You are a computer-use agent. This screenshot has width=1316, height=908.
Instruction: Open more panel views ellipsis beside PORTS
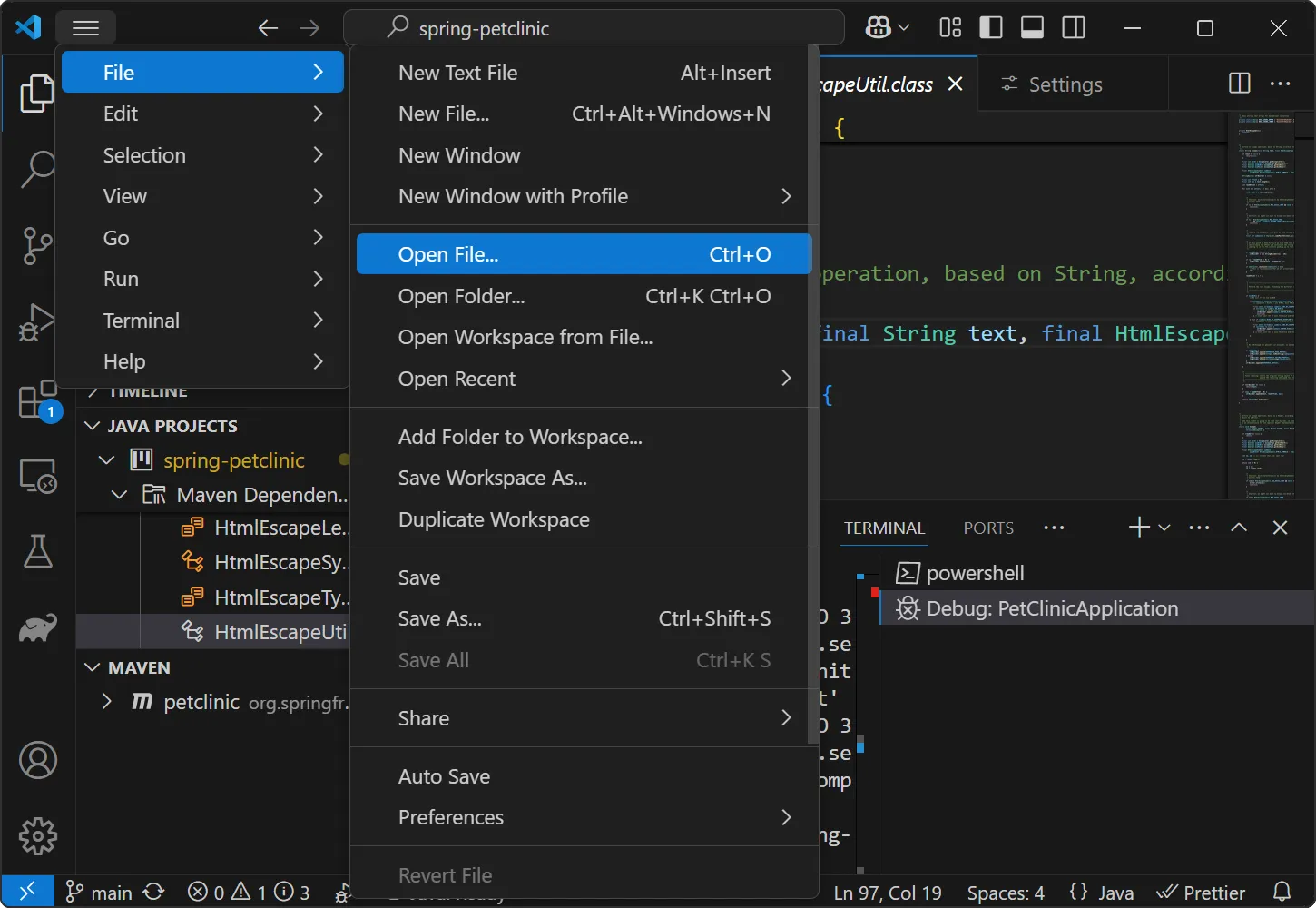(1054, 528)
